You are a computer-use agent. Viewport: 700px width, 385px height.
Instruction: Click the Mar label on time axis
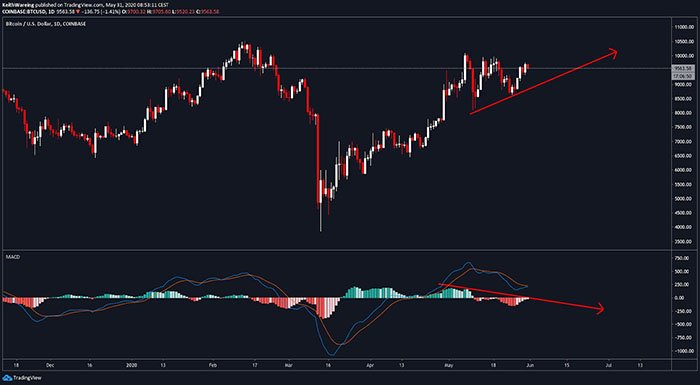[x=288, y=364]
